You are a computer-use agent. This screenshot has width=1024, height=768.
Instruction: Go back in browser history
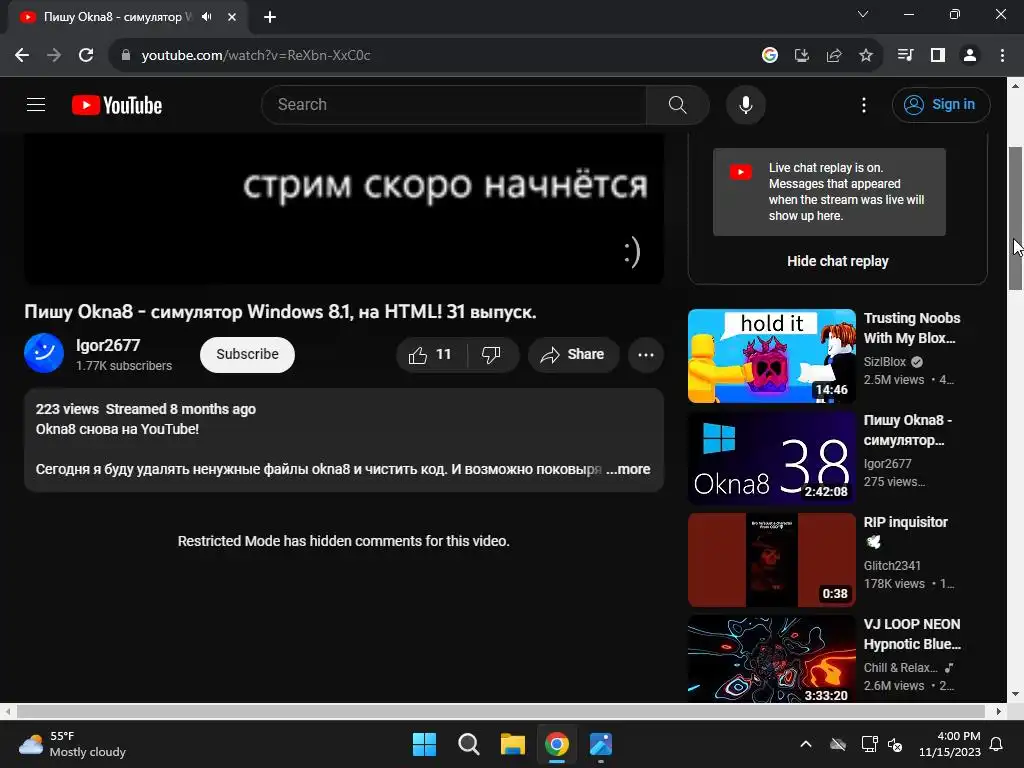tap(22, 55)
